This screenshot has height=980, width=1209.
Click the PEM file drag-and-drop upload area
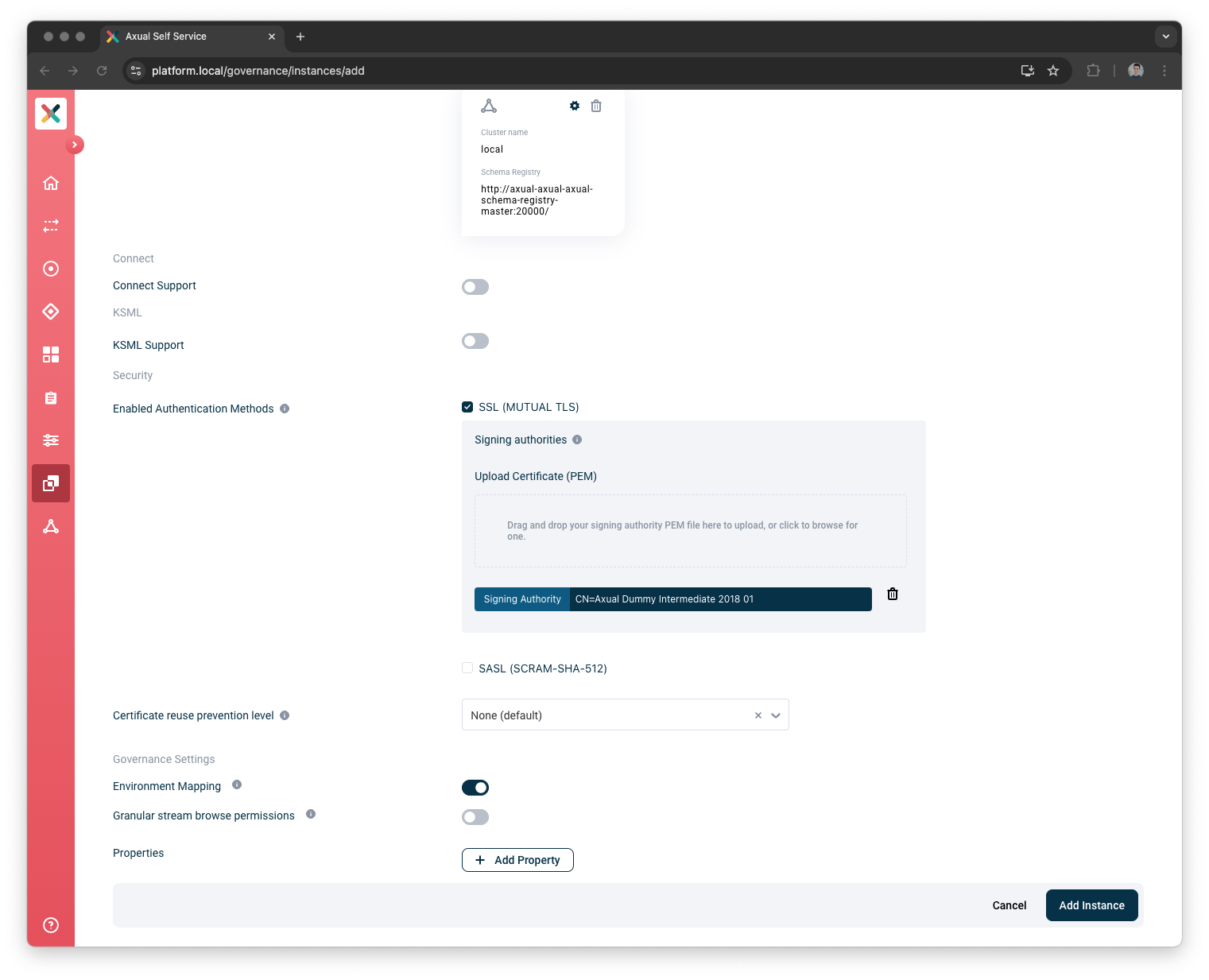691,531
